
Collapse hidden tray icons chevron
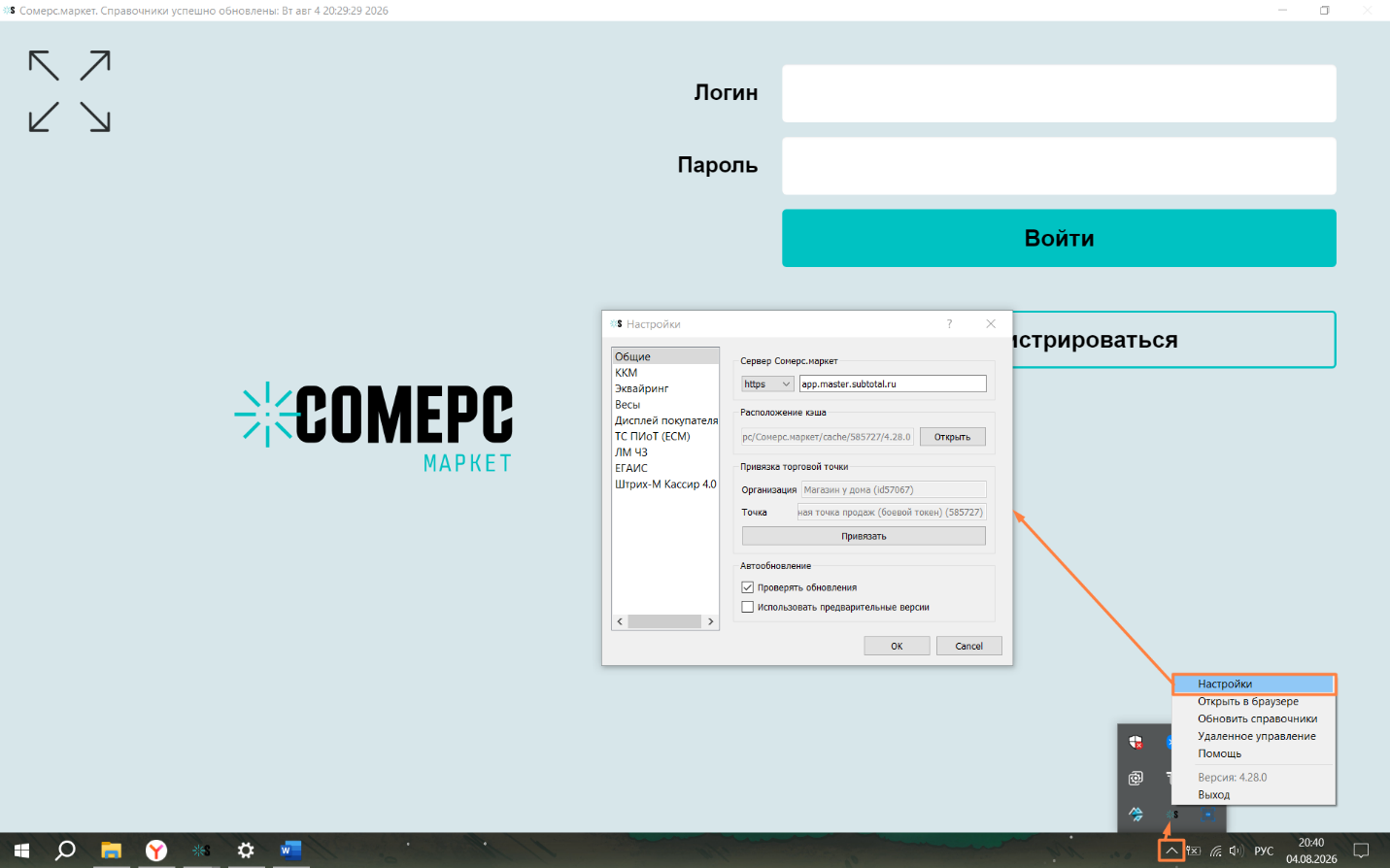[x=1171, y=851]
